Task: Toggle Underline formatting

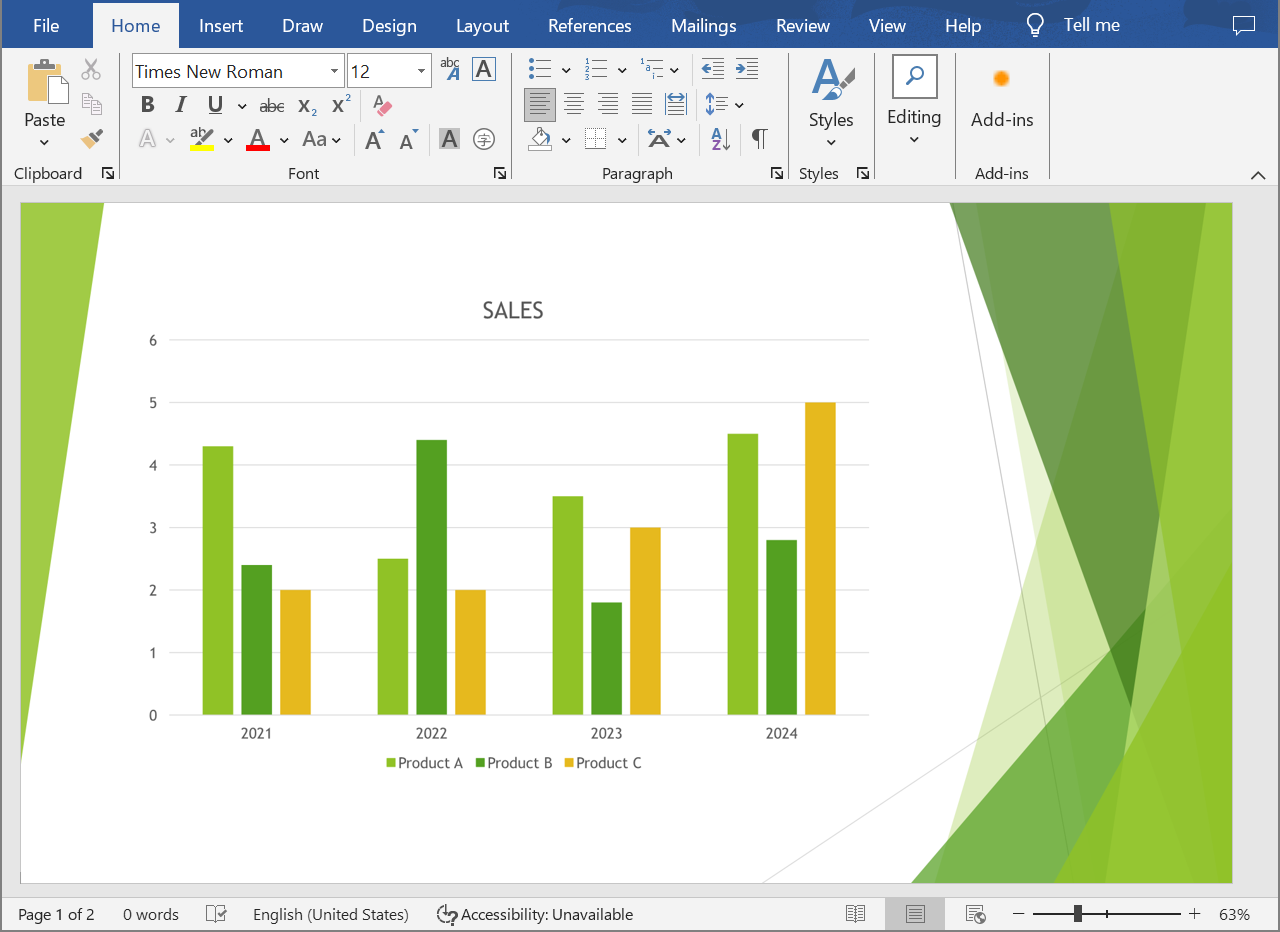Action: [214, 105]
